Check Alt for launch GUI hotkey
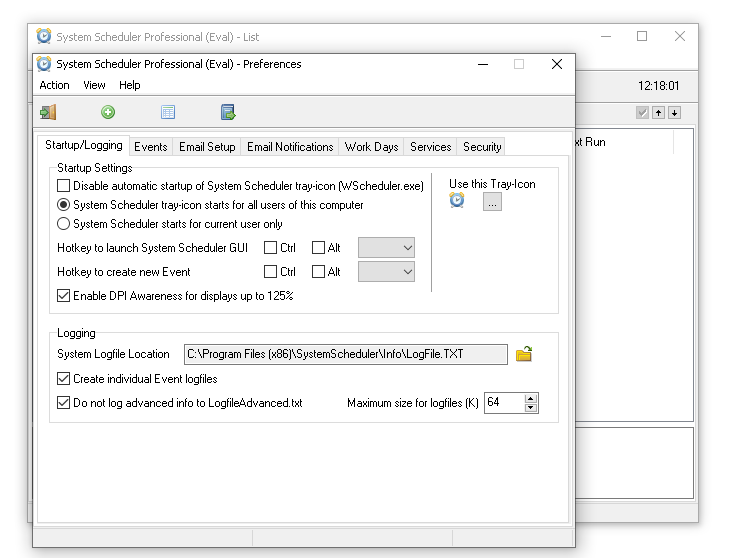The width and height of the screenshot is (732, 558). tap(318, 248)
